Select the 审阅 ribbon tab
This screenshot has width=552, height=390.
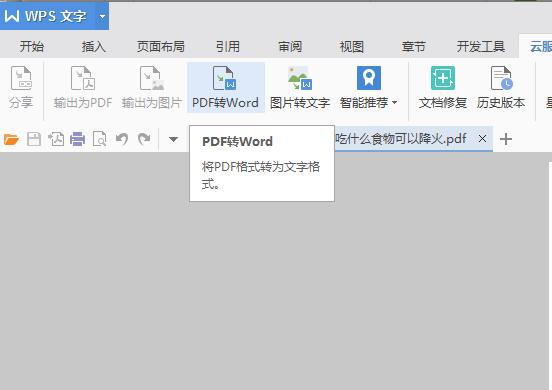tap(290, 46)
